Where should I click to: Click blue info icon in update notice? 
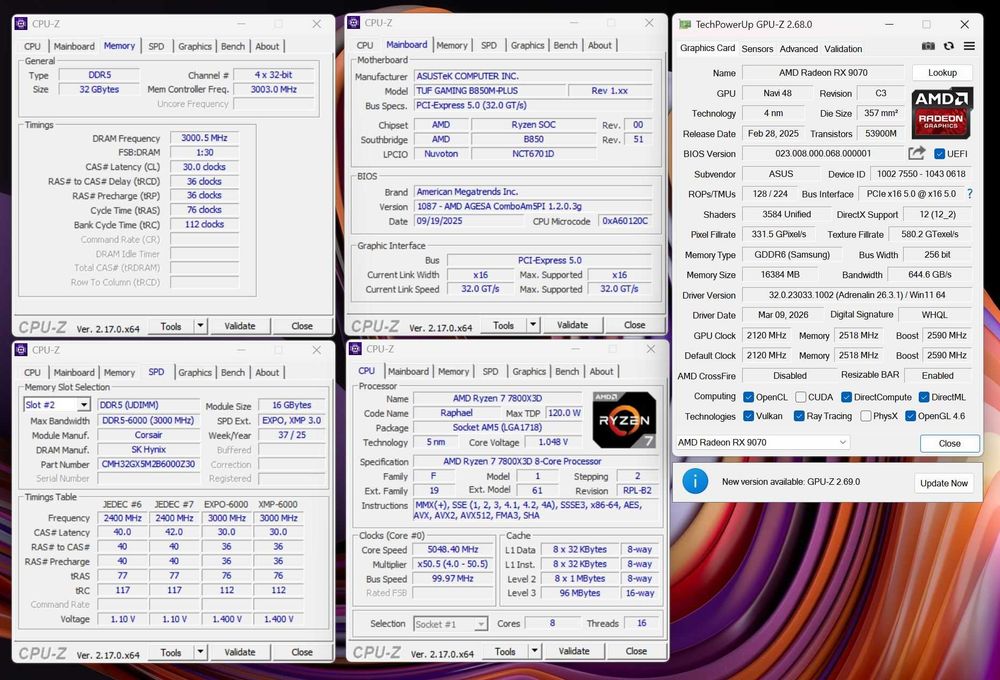pos(695,481)
